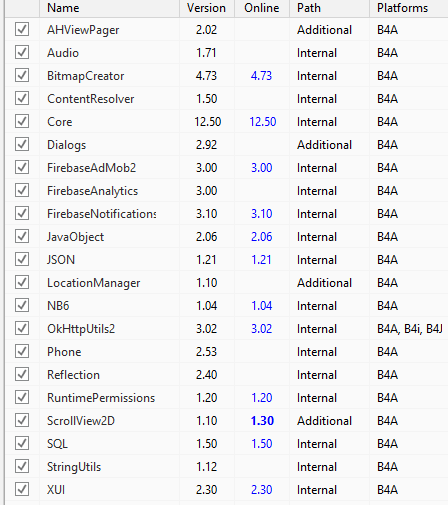The image size is (448, 505).
Task: Sort by the Platforms column header
Action: coord(409,8)
